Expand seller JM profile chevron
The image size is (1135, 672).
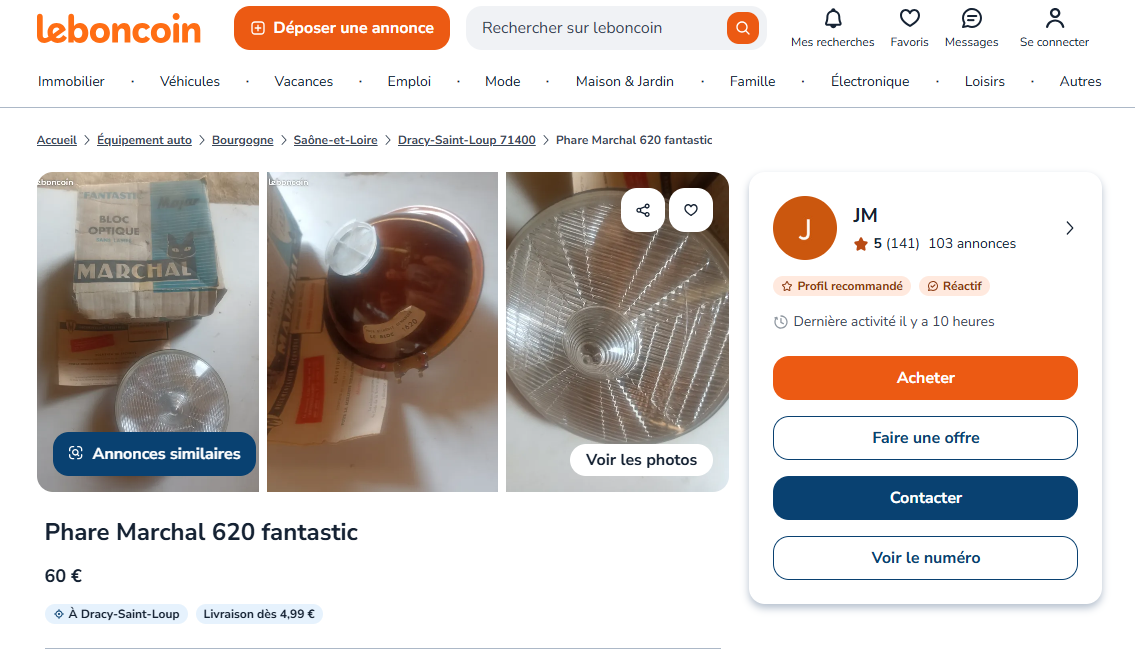pos(1069,228)
